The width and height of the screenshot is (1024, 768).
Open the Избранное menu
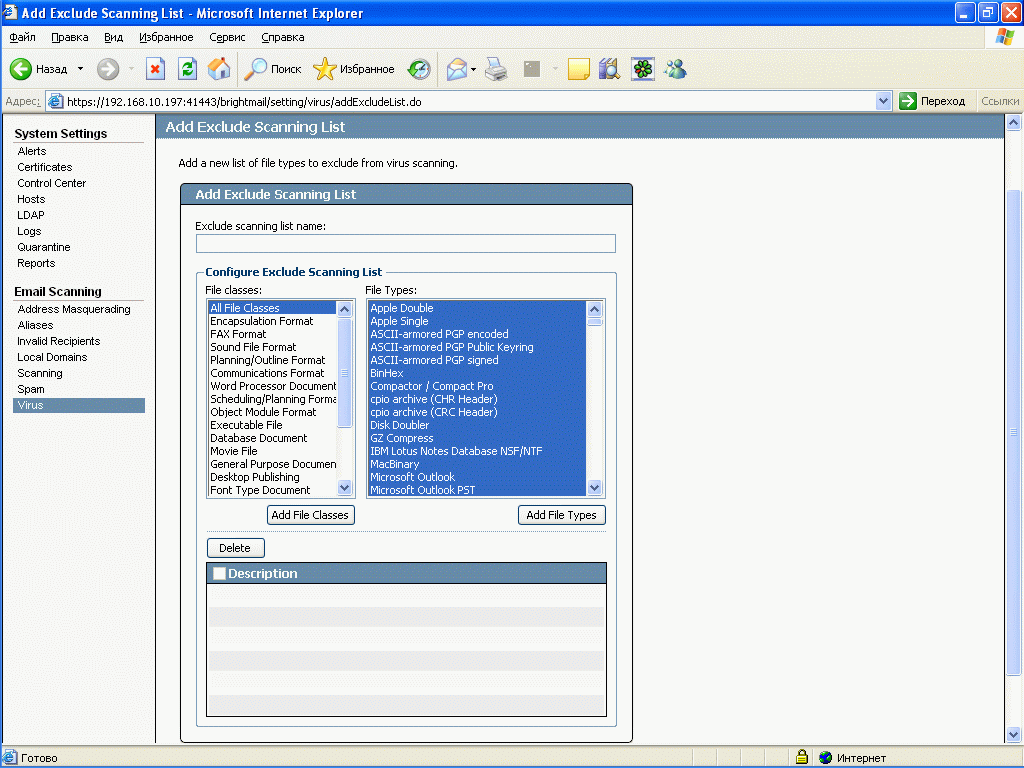[x=166, y=37]
